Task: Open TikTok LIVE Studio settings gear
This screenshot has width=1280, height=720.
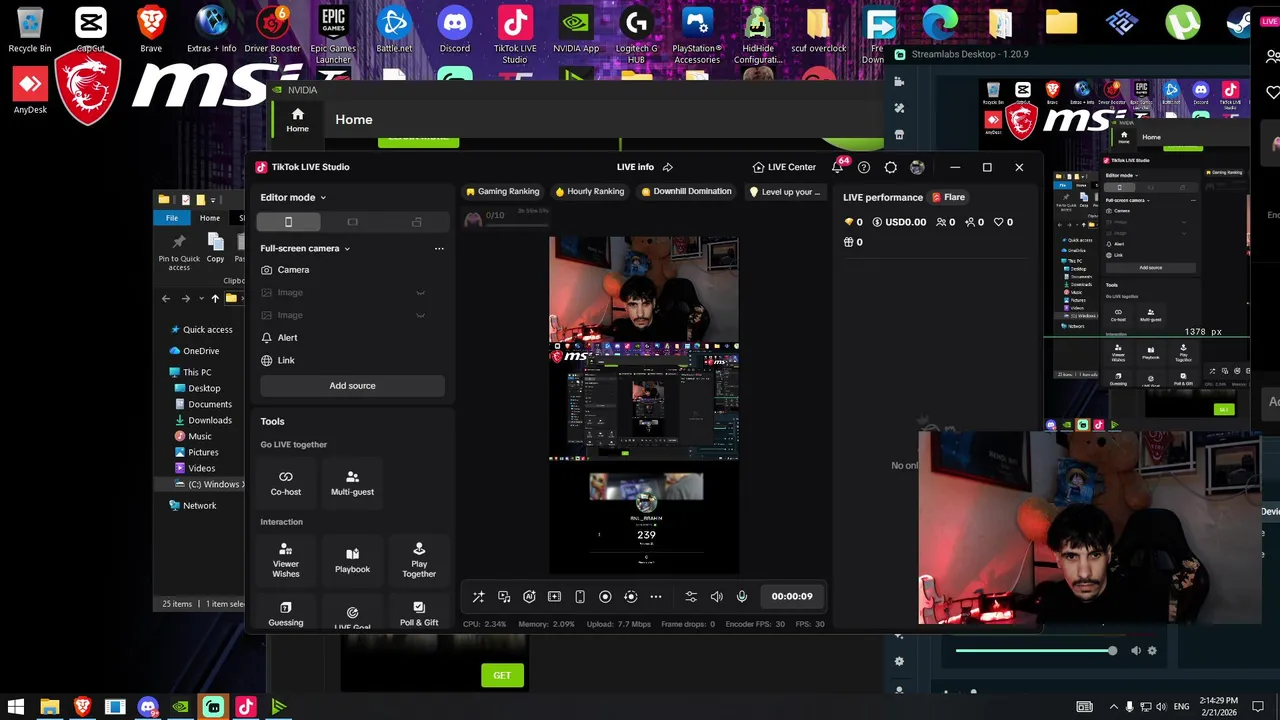Action: coord(891,167)
